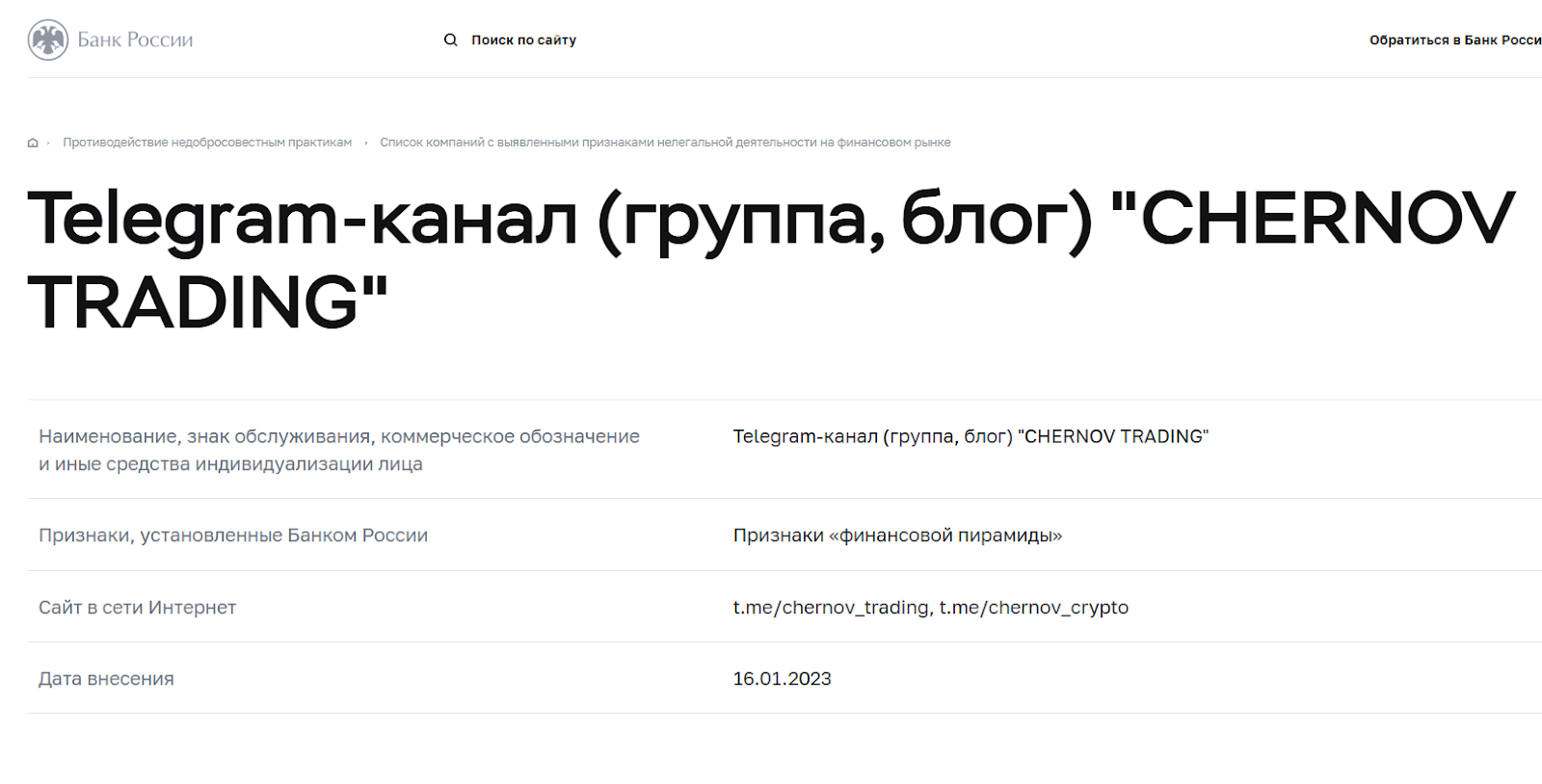Viewport: 1542px width, 784px height.
Task: Click the Bank of Russia emblem logo
Action: (x=47, y=39)
